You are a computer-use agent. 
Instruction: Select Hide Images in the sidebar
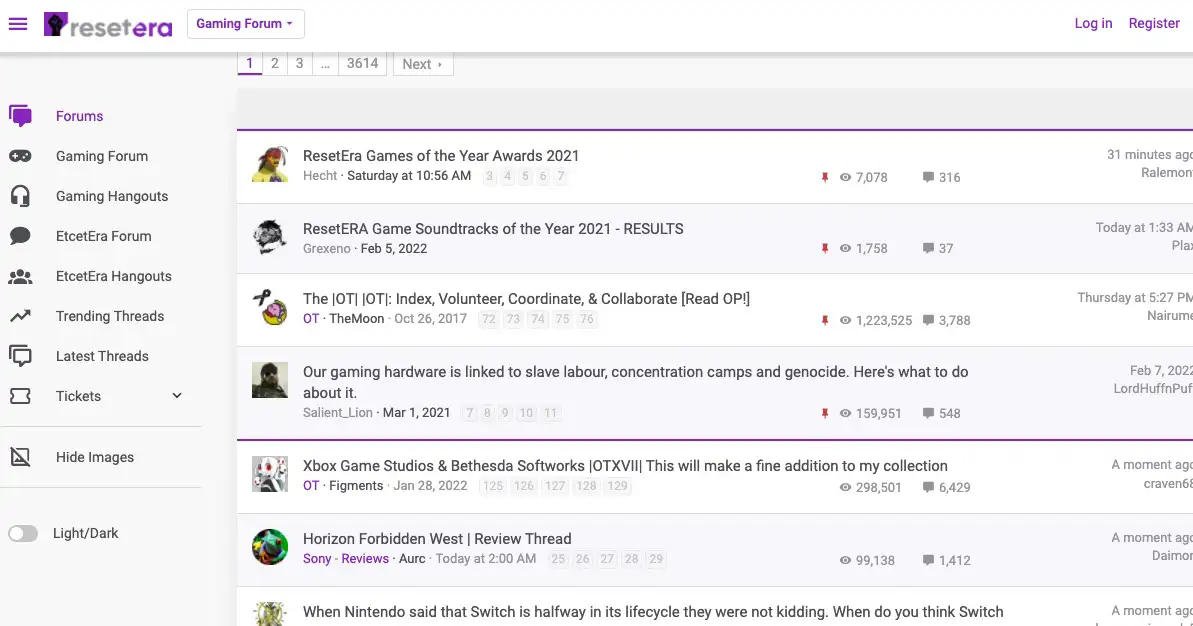[x=94, y=457]
